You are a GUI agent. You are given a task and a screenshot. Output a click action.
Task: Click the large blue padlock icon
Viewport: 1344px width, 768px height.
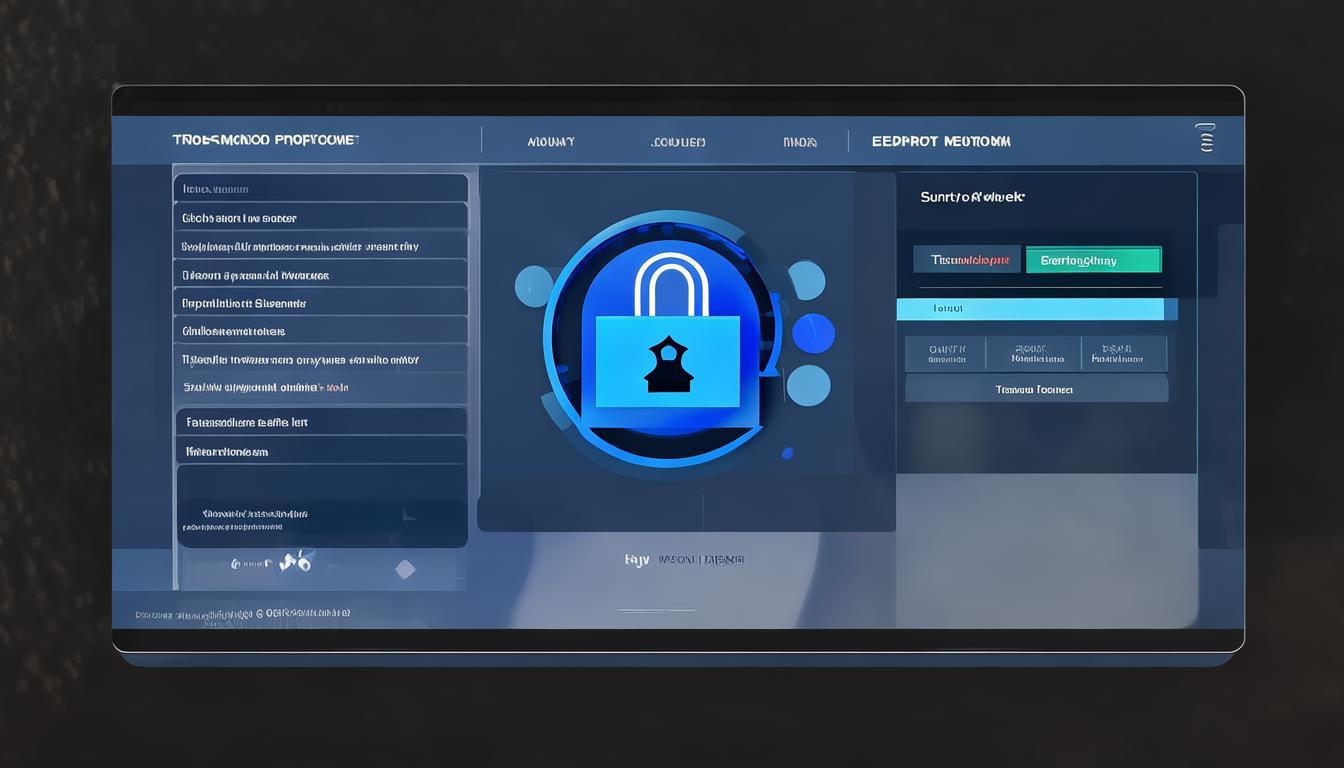(667, 345)
